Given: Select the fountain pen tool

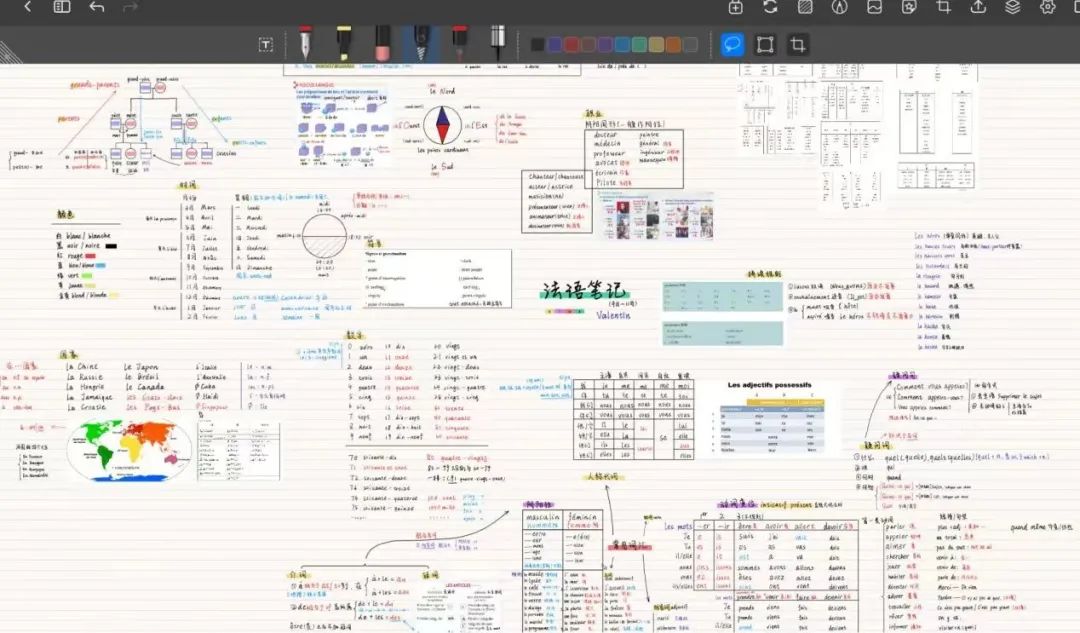Looking at the screenshot, I should coord(305,43).
